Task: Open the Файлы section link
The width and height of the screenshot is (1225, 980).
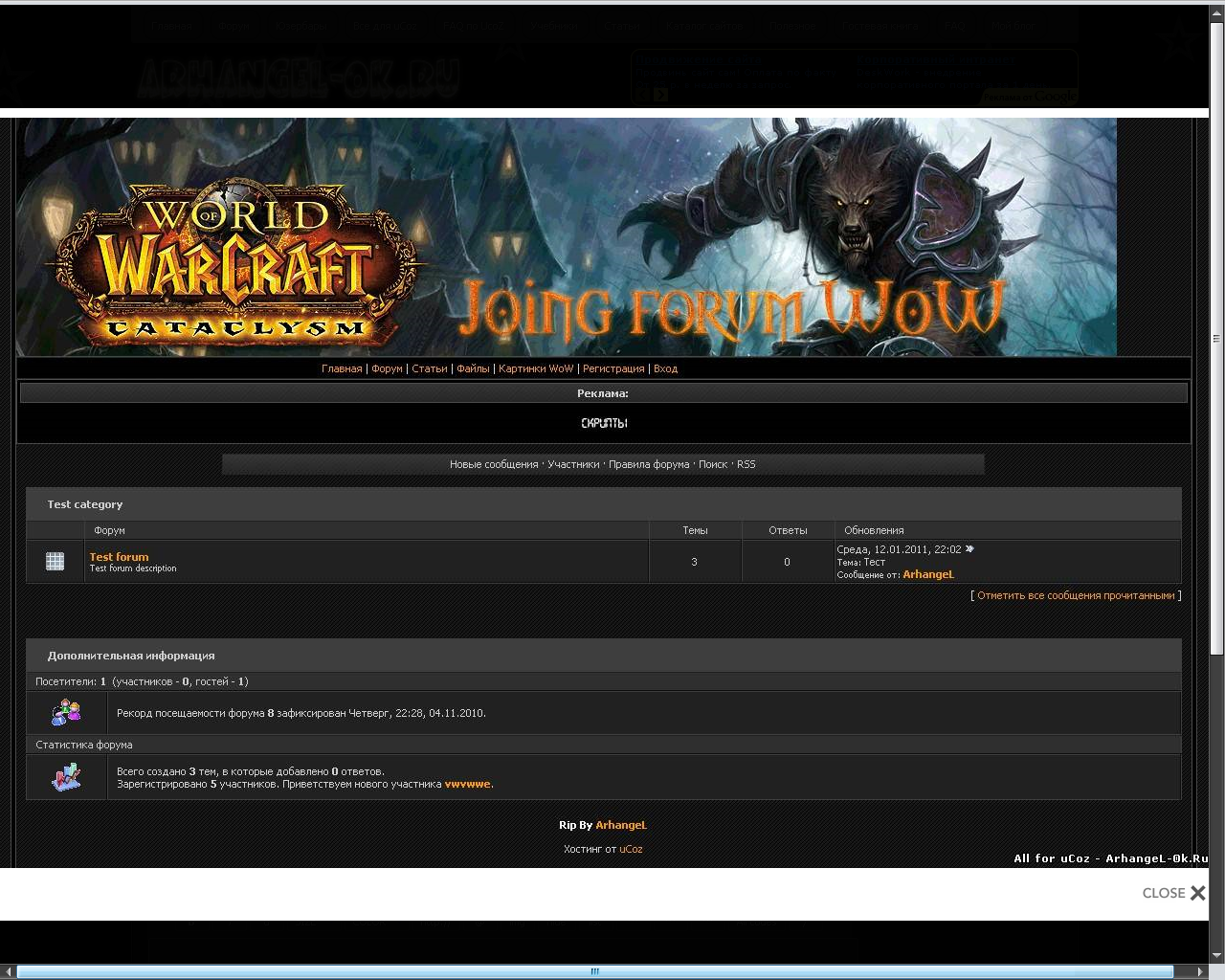Action: [x=473, y=368]
